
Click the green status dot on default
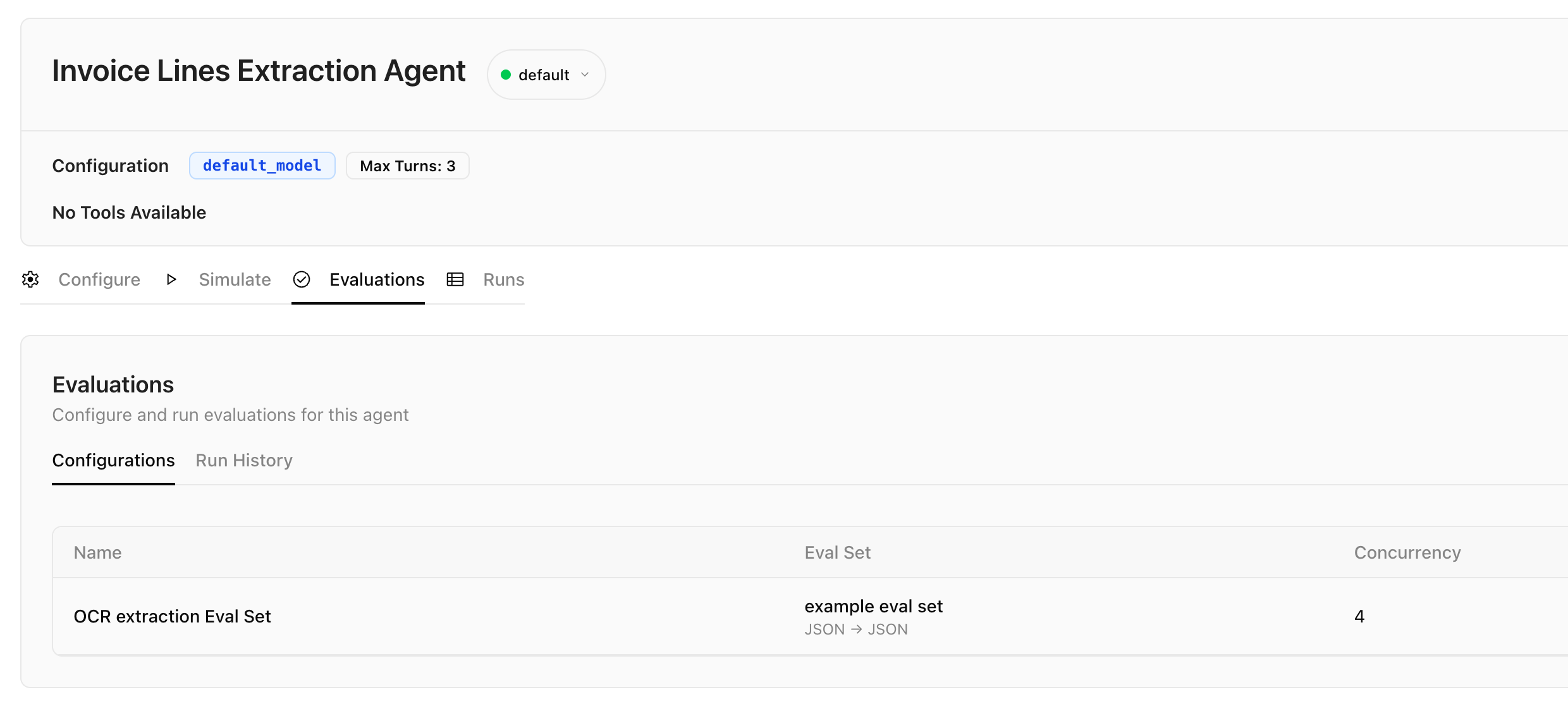coord(506,75)
